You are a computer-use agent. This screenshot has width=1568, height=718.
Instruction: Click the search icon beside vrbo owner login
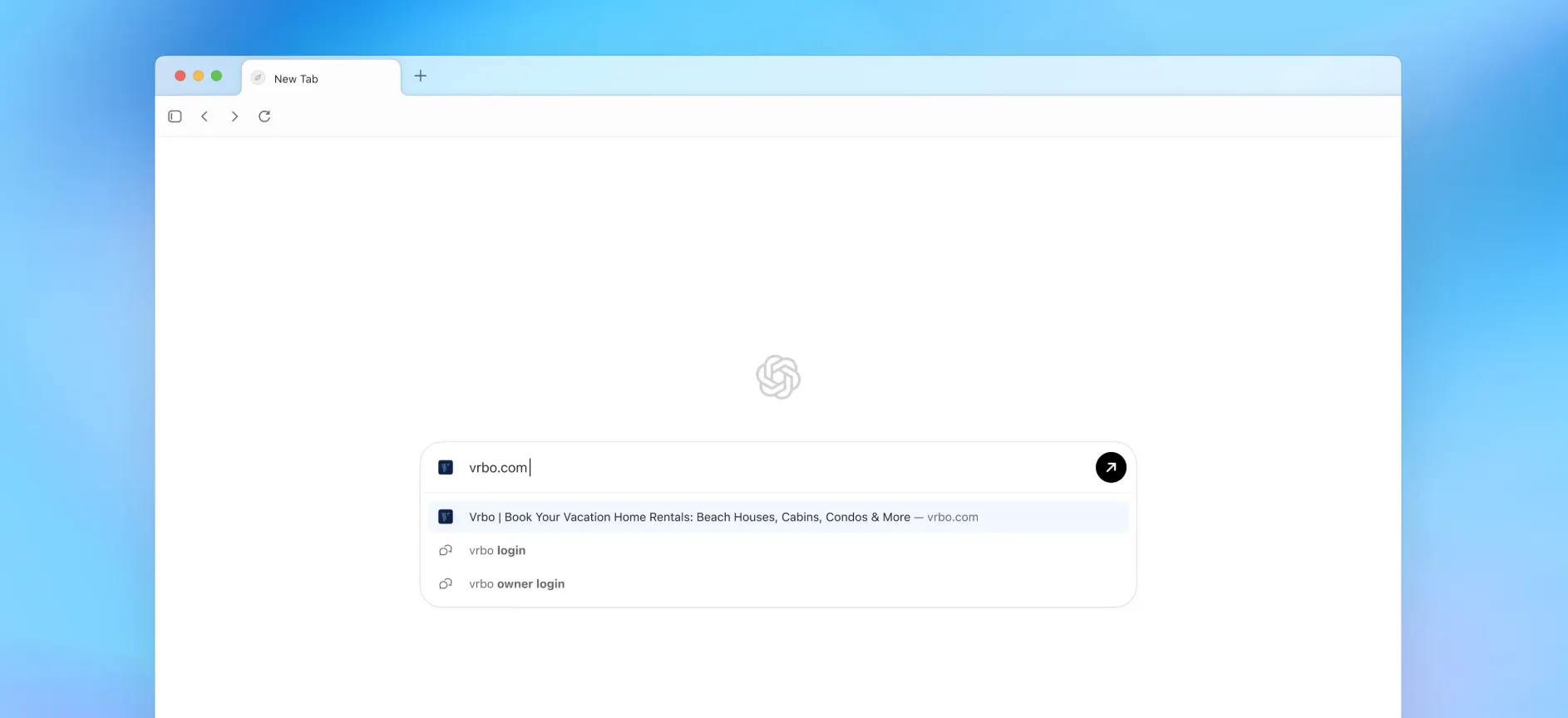pos(446,583)
